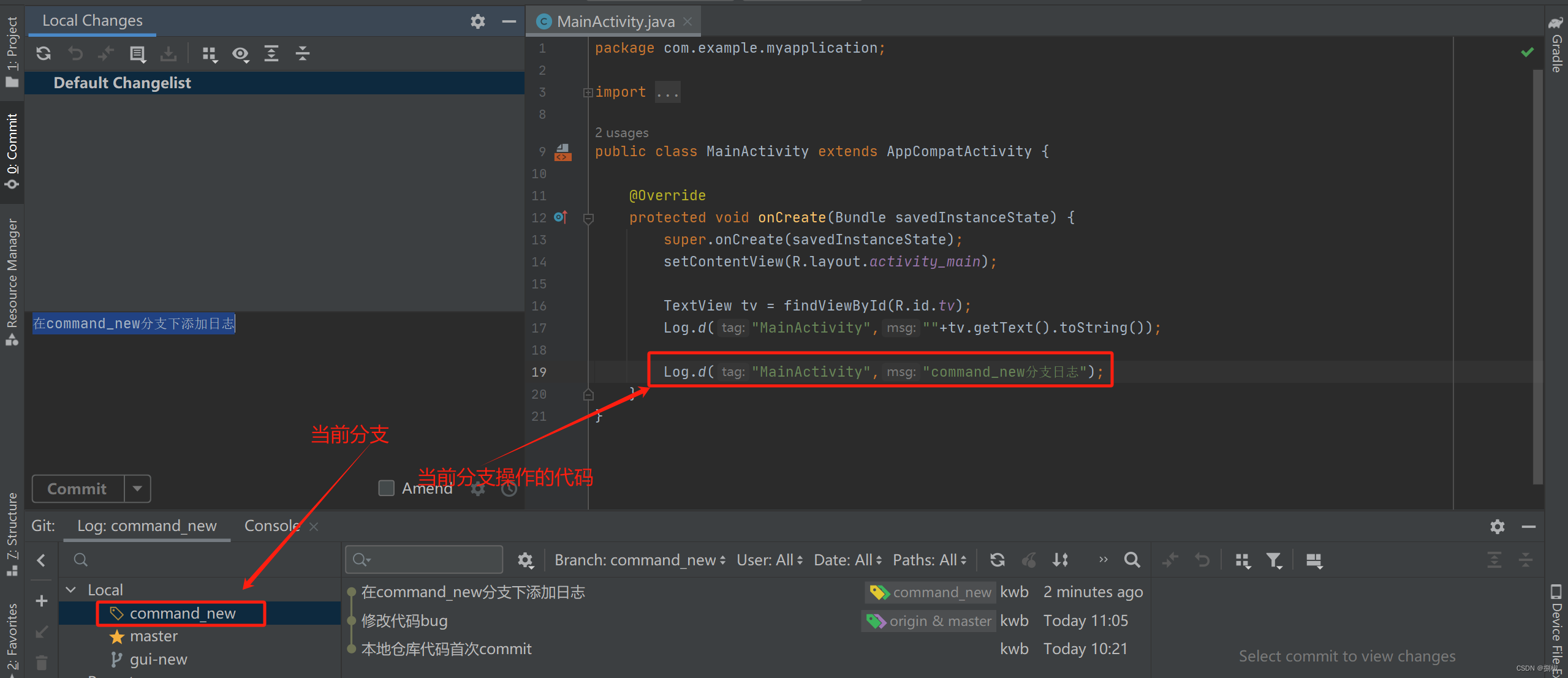Image resolution: width=1568 pixels, height=678 pixels.
Task: Close the MainActivity.java tab
Action: pos(687,21)
